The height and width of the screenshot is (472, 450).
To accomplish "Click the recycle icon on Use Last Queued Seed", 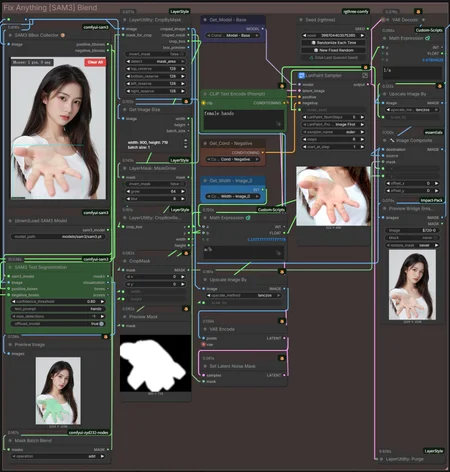I will click(x=311, y=58).
